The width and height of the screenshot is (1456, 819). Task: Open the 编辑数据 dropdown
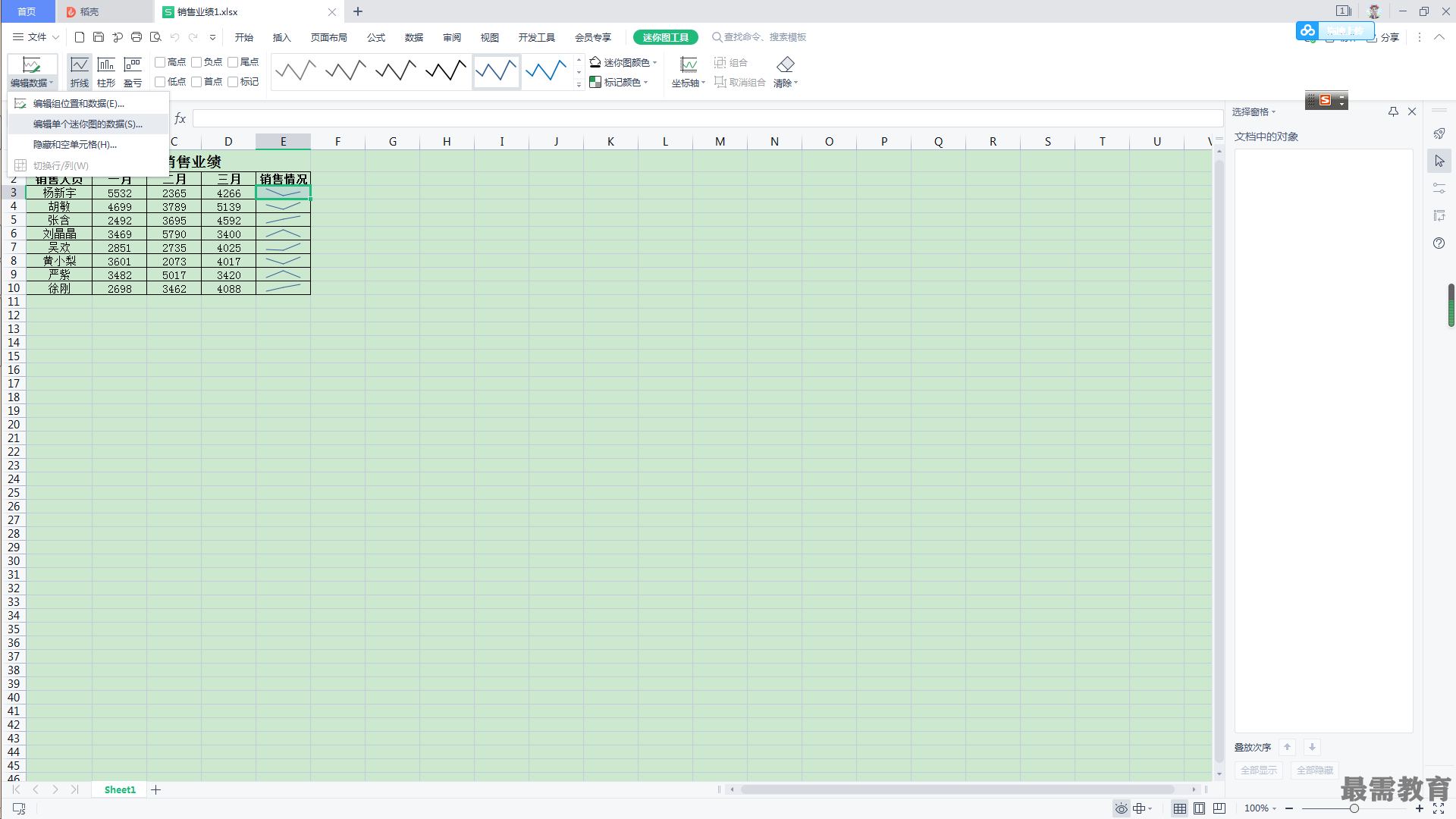pyautogui.click(x=32, y=83)
